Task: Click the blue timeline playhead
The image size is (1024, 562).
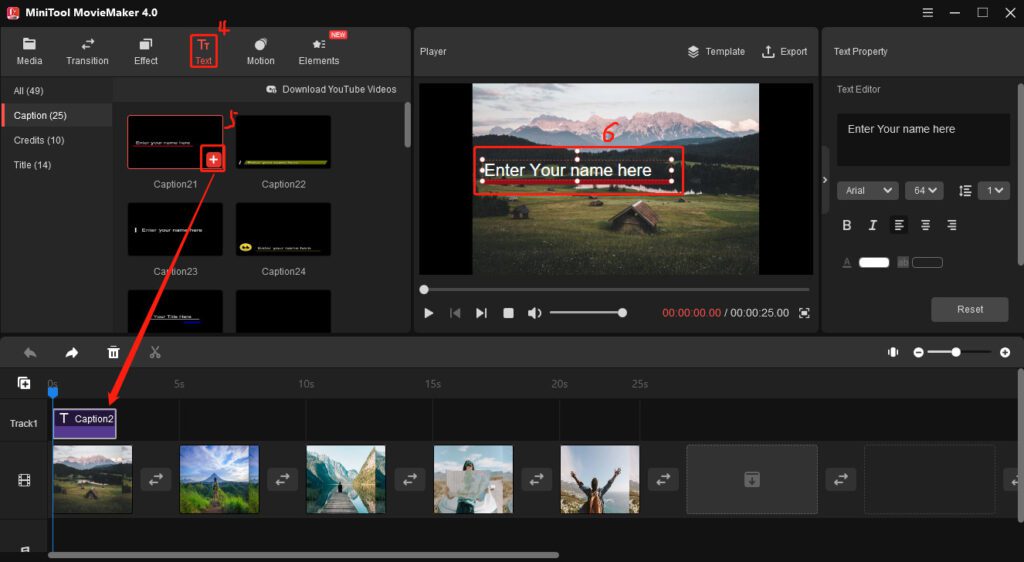Action: [x=53, y=392]
